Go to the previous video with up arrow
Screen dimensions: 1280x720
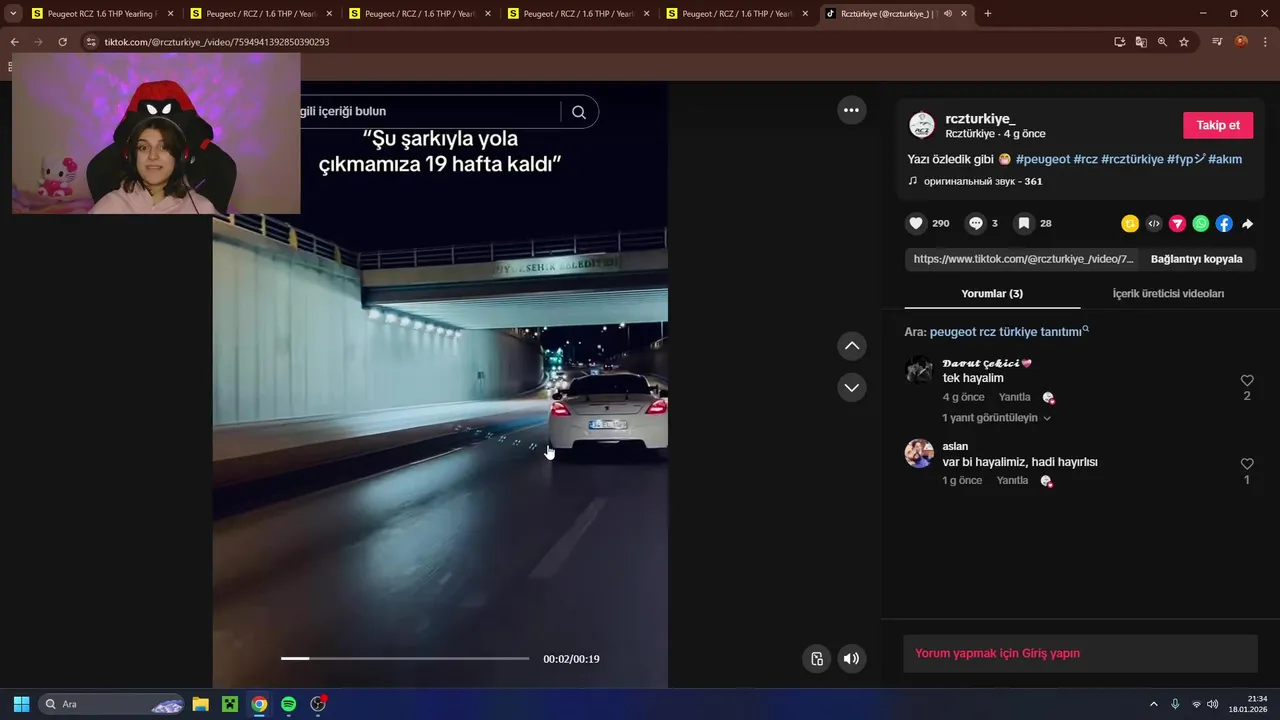pyautogui.click(x=851, y=346)
